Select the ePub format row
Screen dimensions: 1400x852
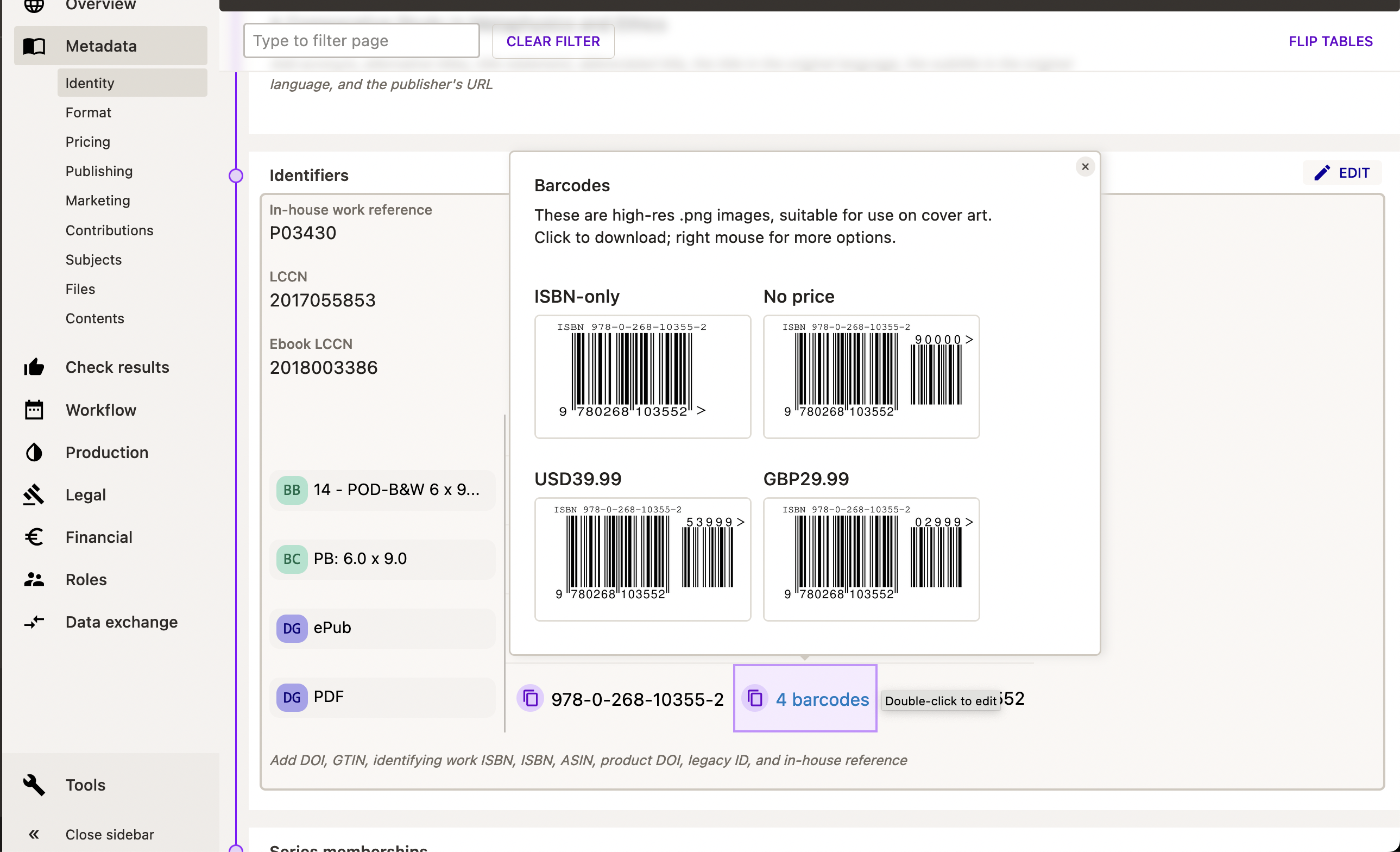382,629
